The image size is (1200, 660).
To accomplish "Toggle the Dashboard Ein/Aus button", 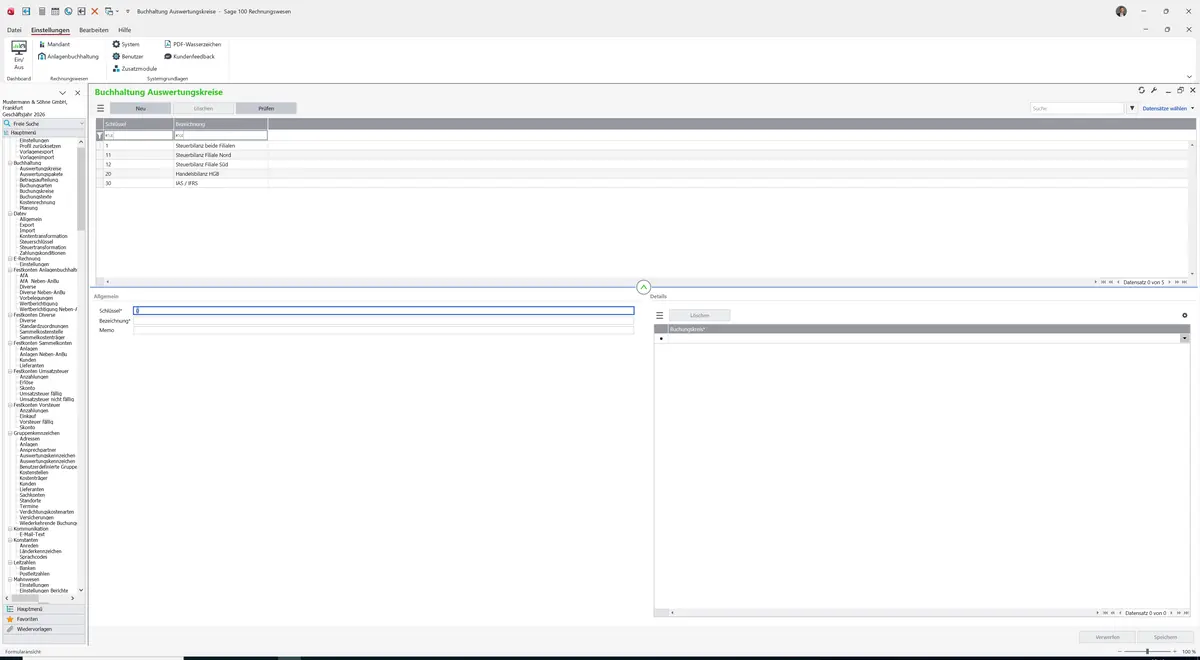I will (x=19, y=55).
